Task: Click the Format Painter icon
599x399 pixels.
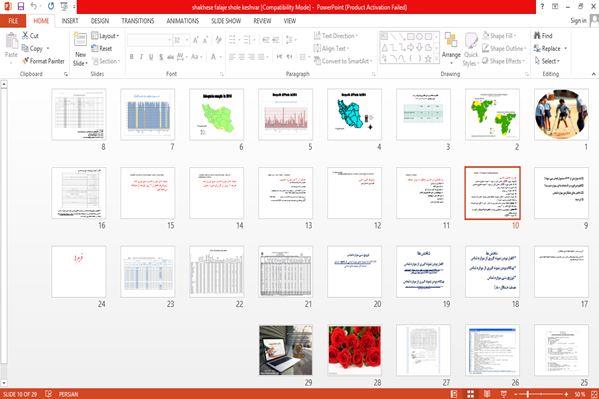Action: pos(26,61)
